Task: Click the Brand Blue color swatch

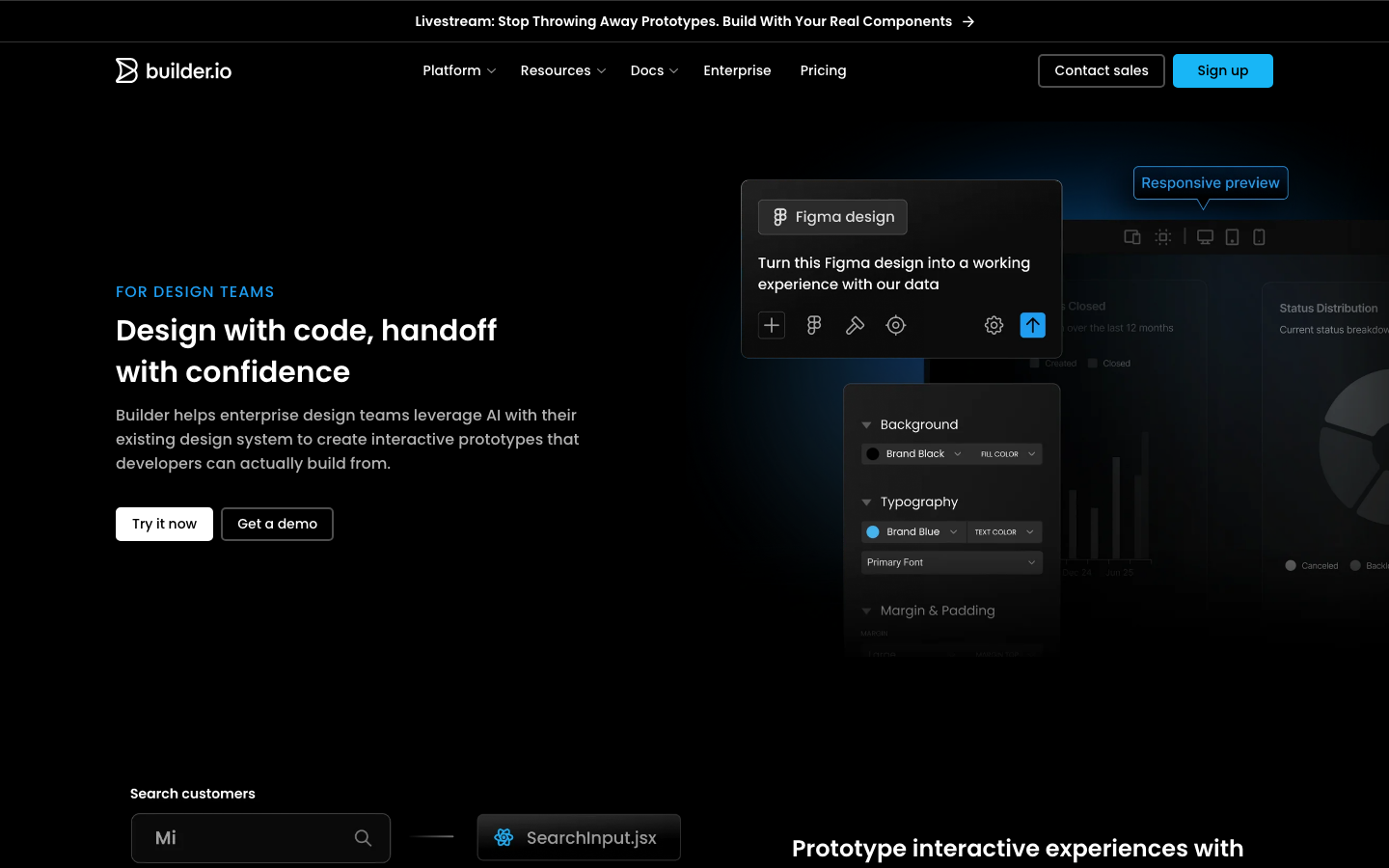Action: [x=873, y=531]
